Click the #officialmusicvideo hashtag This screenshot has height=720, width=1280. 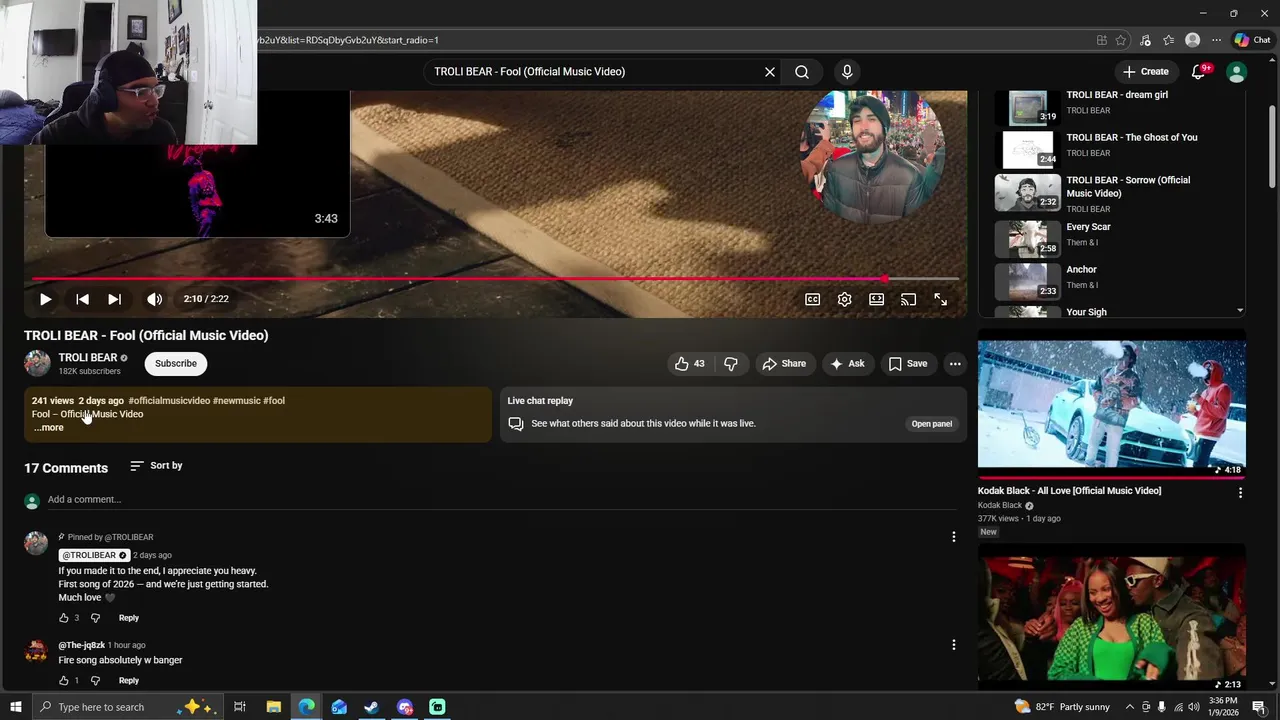pos(169,401)
